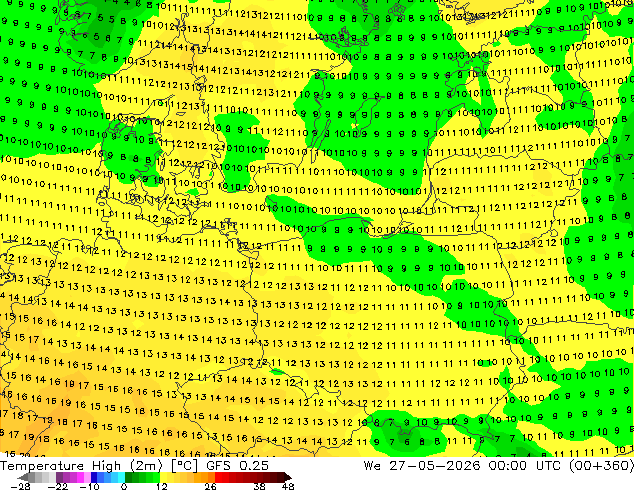
Task: Click the "00:00 UTC" time label
Action: (x=524, y=466)
